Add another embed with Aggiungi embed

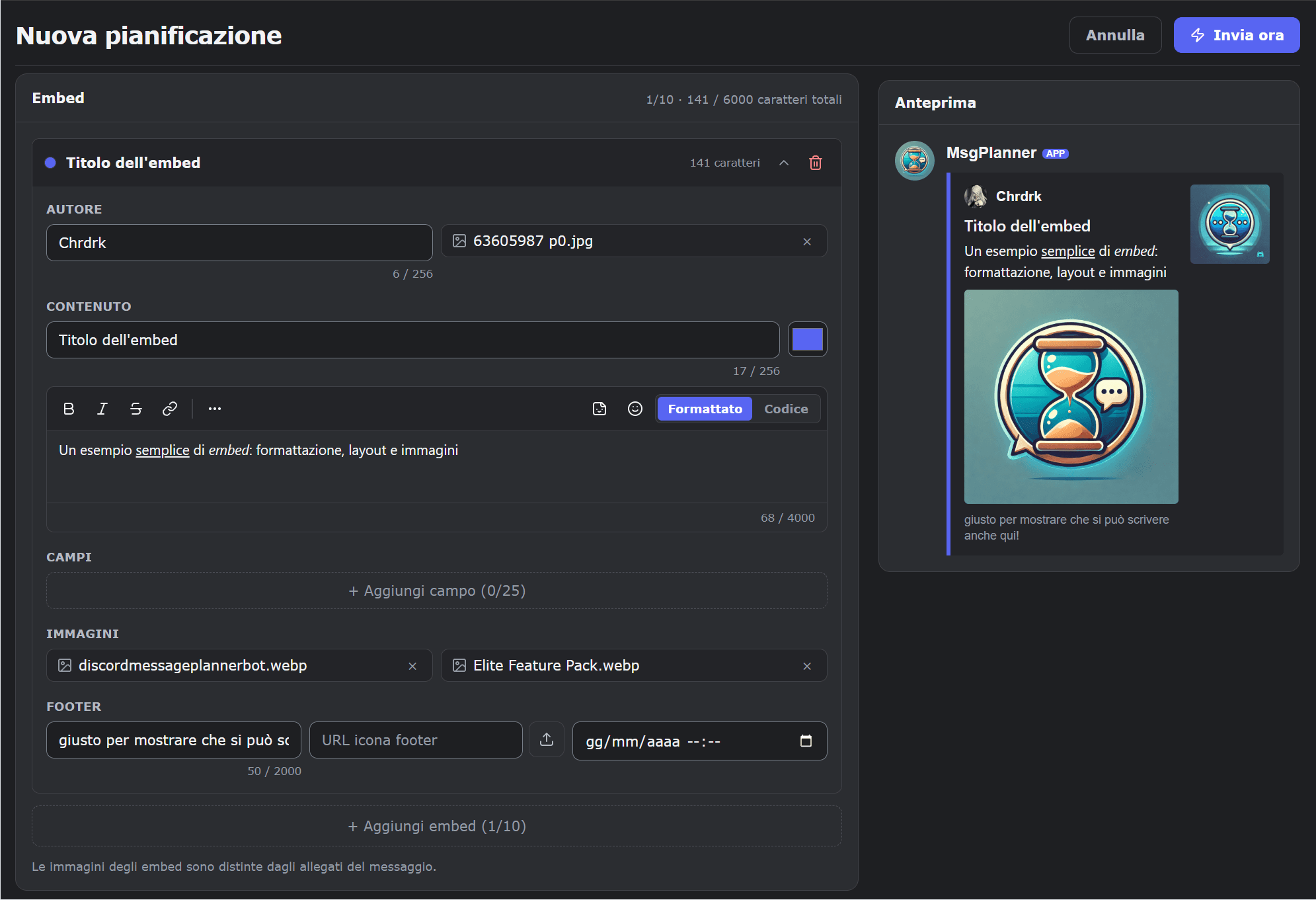pyautogui.click(x=437, y=826)
